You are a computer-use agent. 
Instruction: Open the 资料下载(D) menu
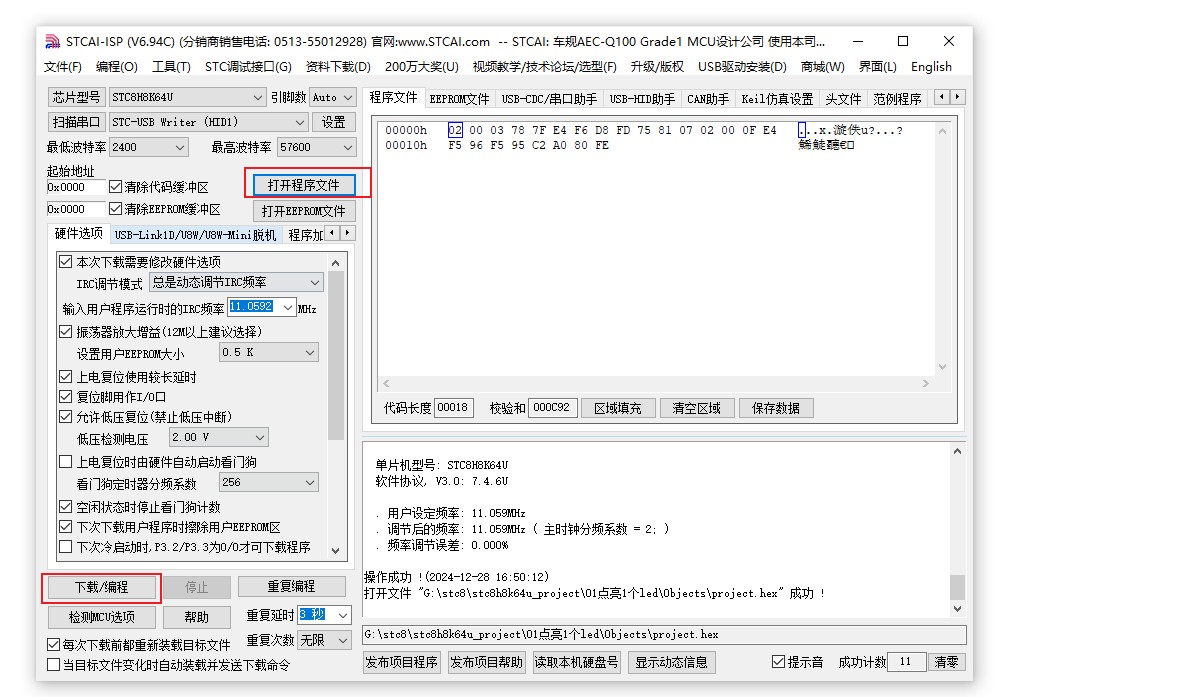pos(338,67)
